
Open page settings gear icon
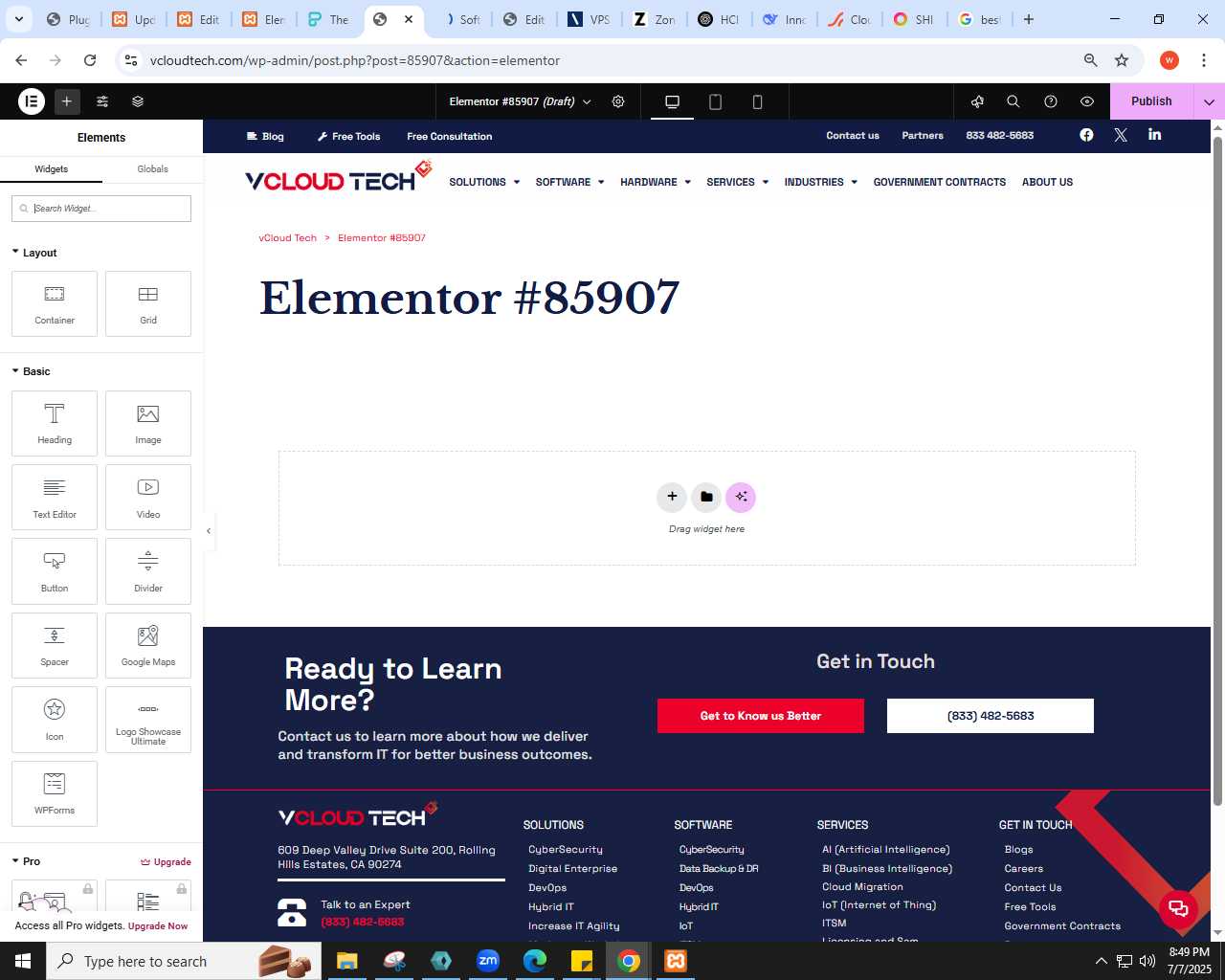tap(618, 100)
